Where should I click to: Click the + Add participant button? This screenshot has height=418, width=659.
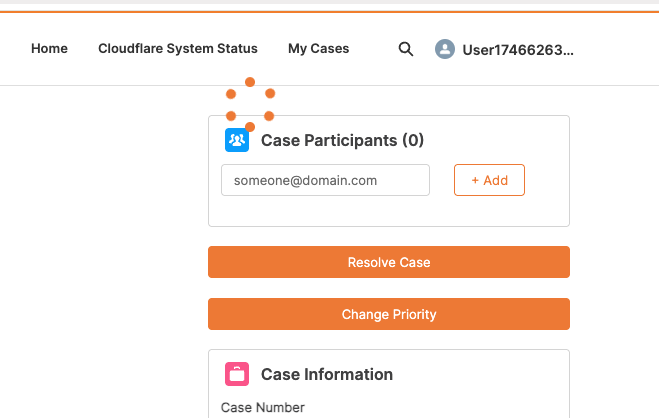pyautogui.click(x=489, y=180)
